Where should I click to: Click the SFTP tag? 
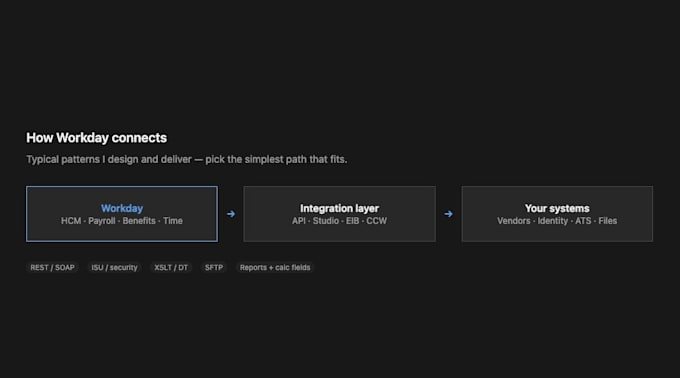(214, 267)
